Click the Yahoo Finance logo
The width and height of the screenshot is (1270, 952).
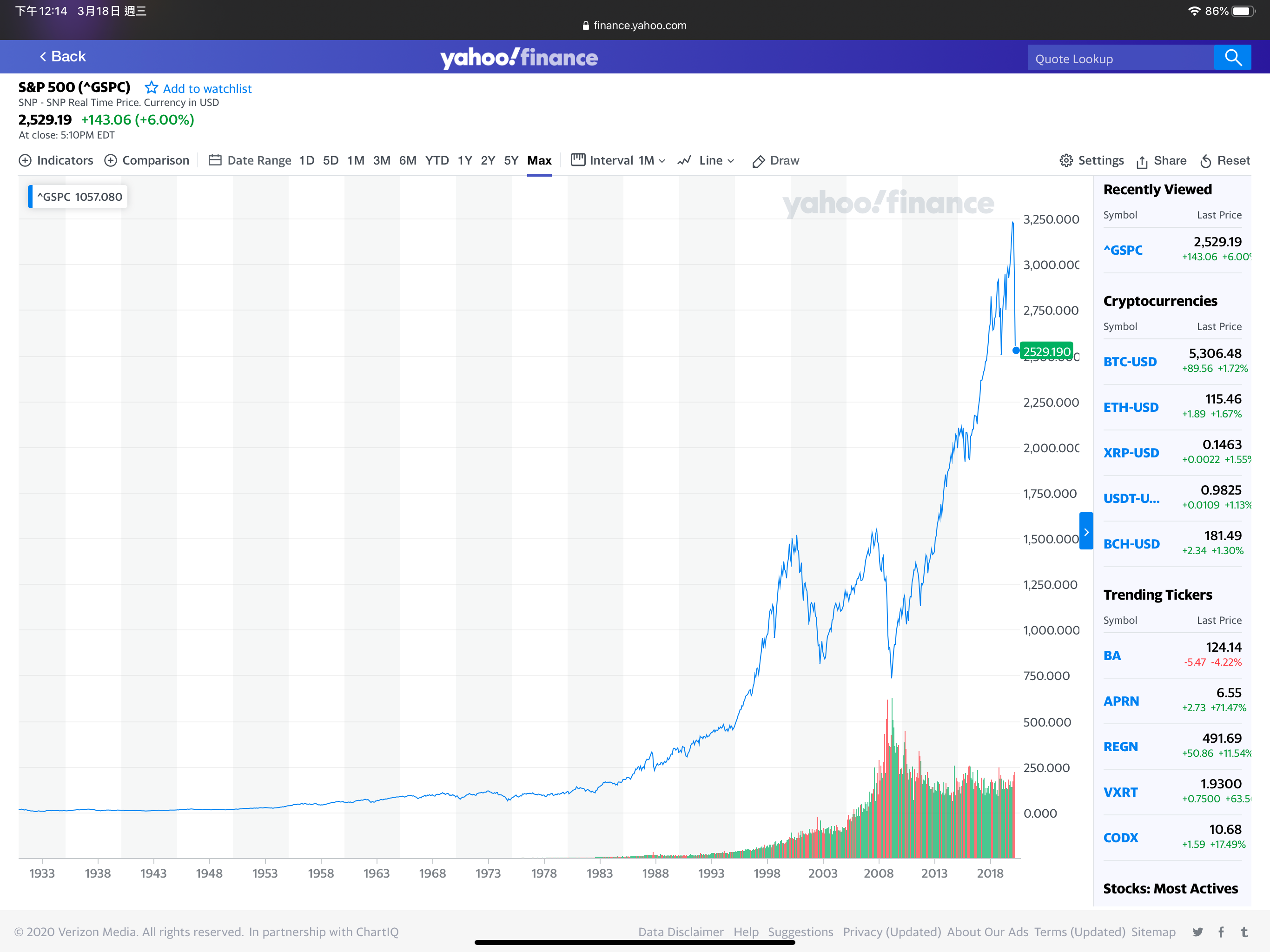519,58
